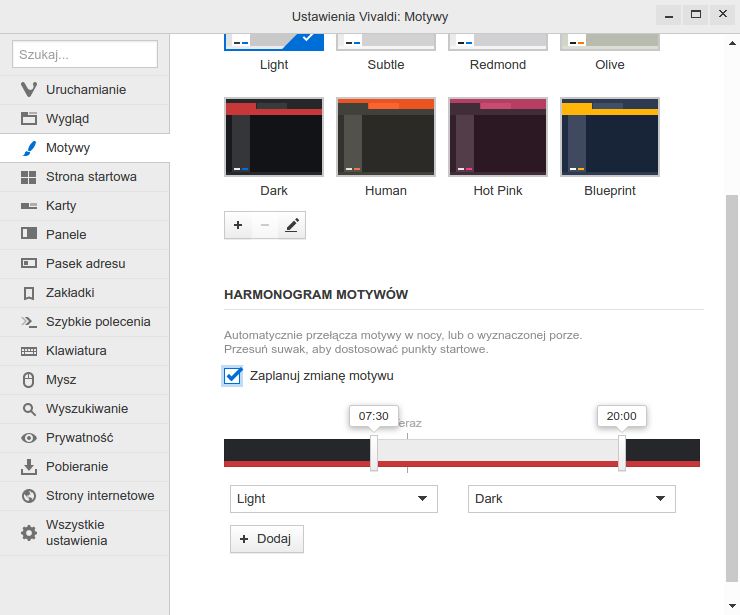
Task: Click the vertical scrollbar thumb
Action: 732,388
